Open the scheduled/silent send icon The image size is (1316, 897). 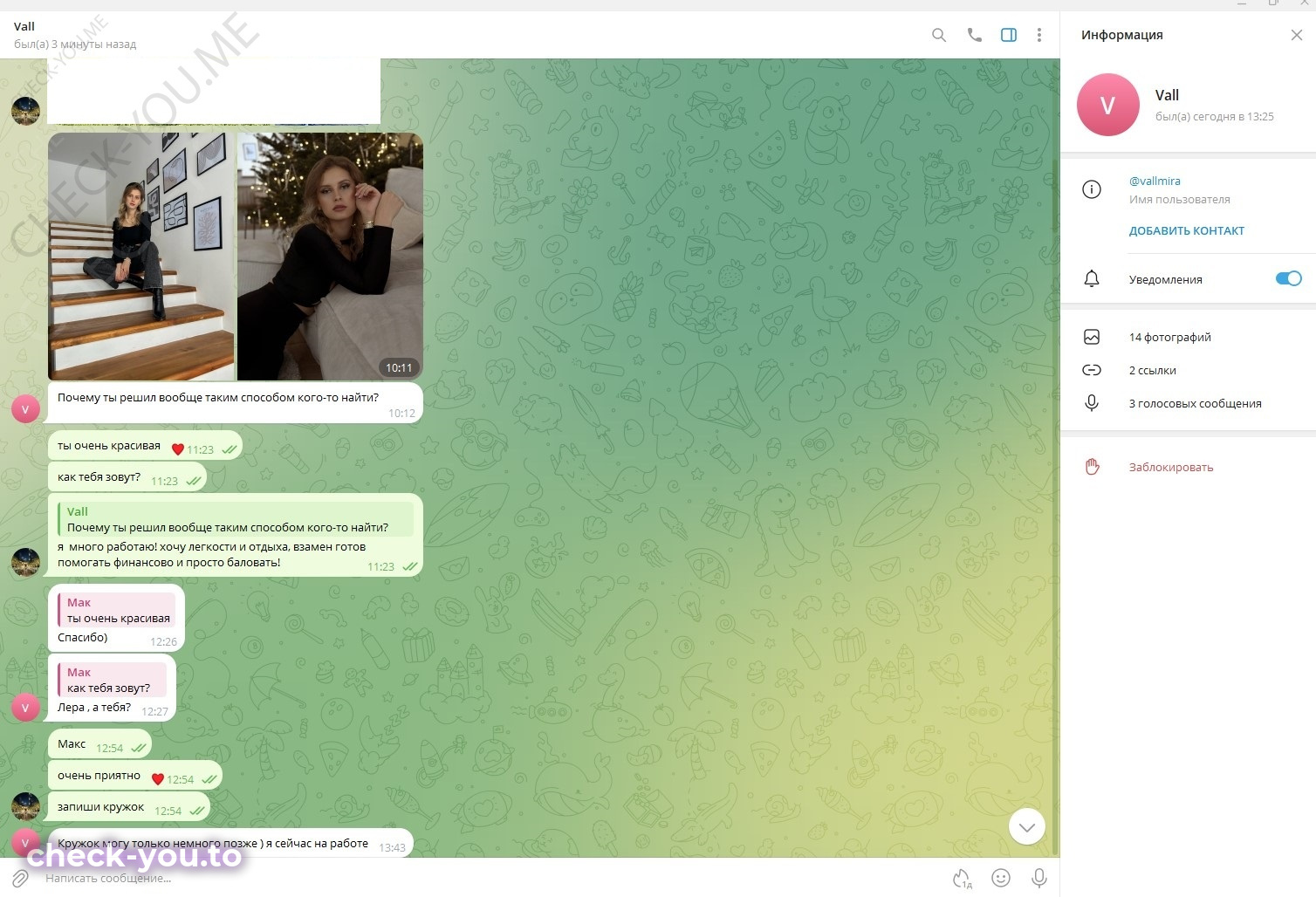963,879
